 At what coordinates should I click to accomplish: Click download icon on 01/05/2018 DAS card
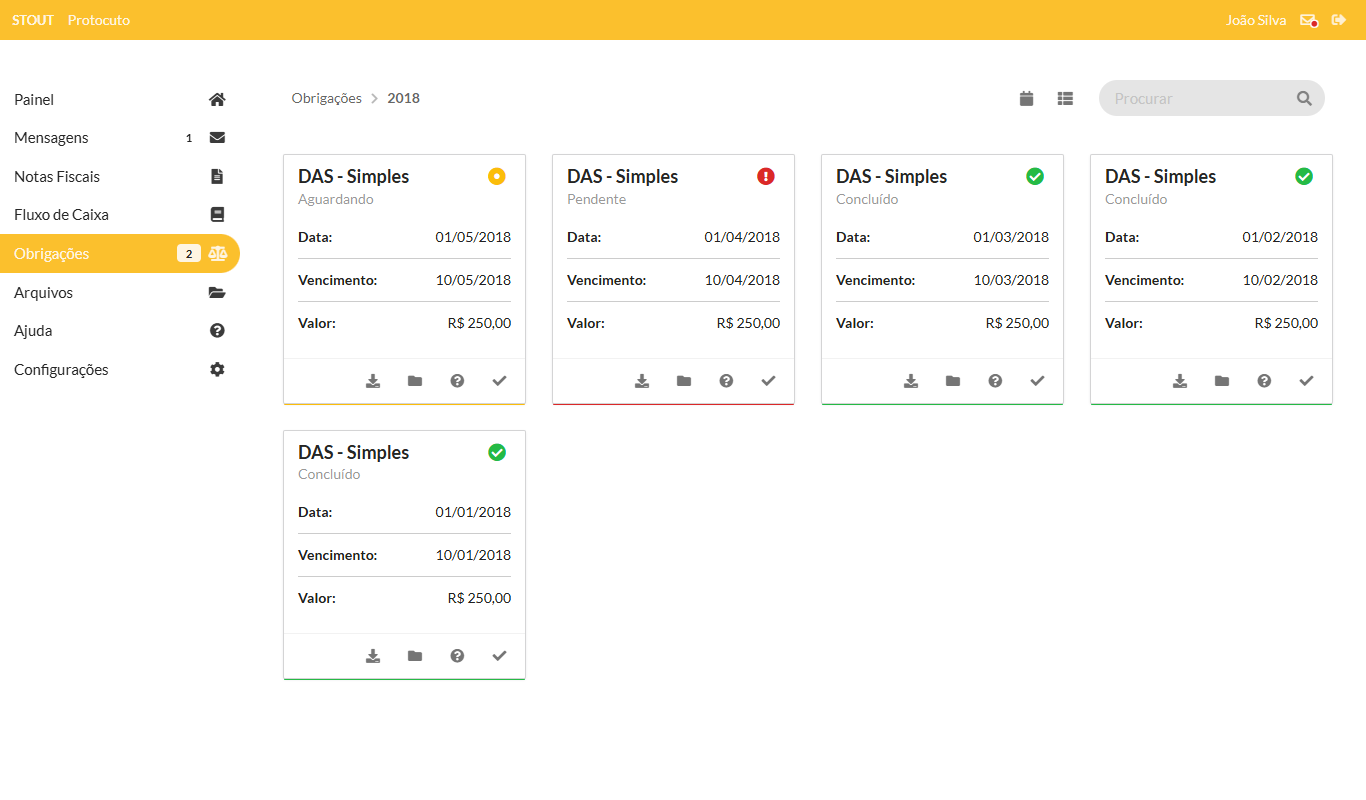click(x=373, y=381)
